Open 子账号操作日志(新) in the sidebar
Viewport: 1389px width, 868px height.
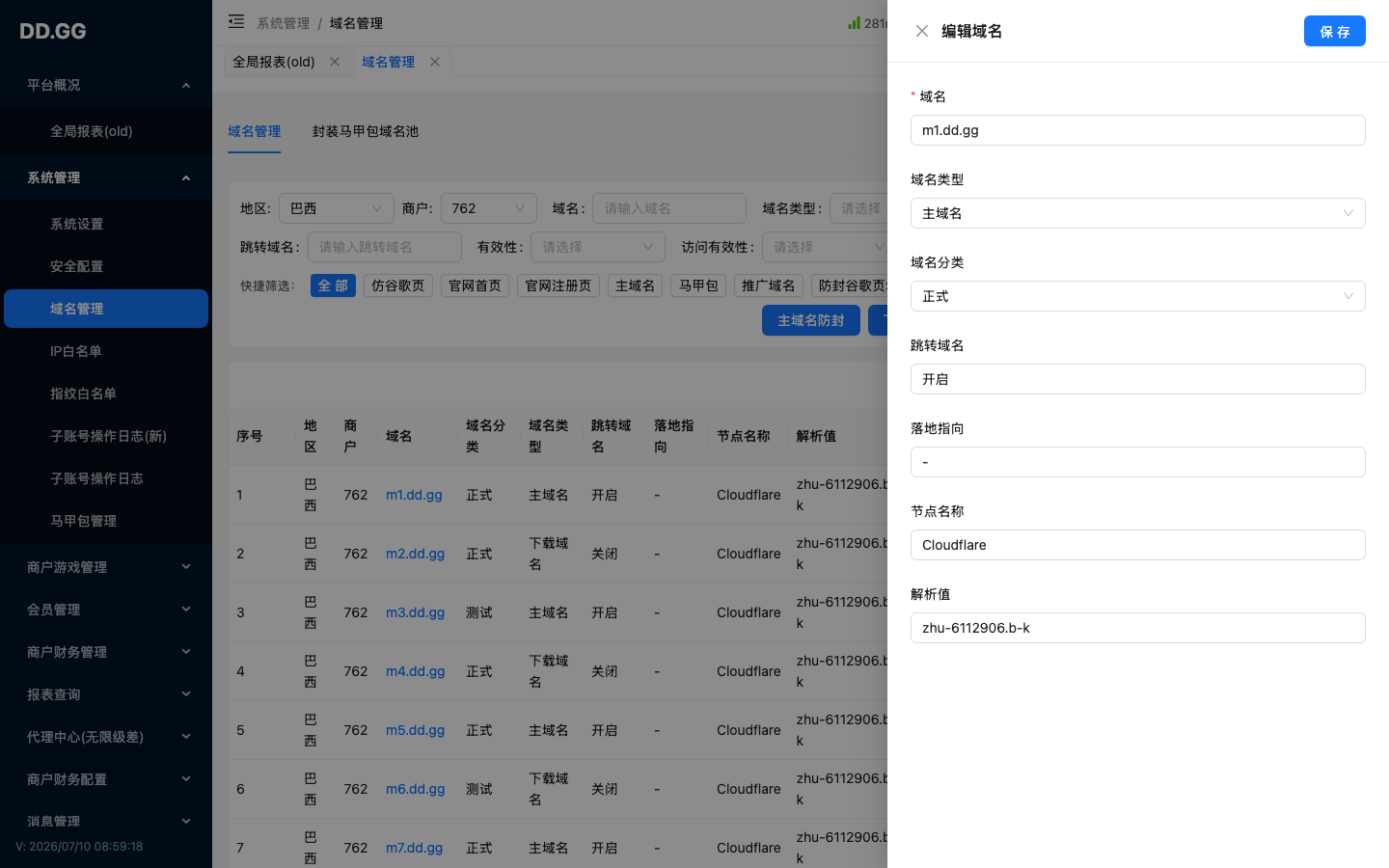pyautogui.click(x=106, y=436)
